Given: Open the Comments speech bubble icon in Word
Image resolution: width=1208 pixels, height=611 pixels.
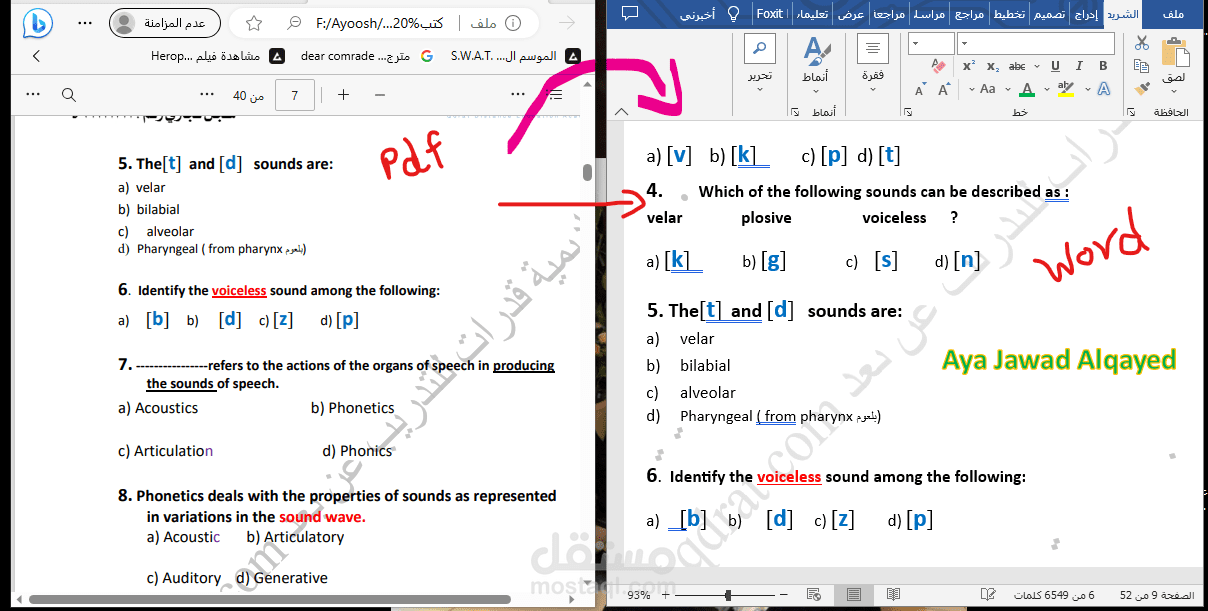Looking at the screenshot, I should (630, 13).
